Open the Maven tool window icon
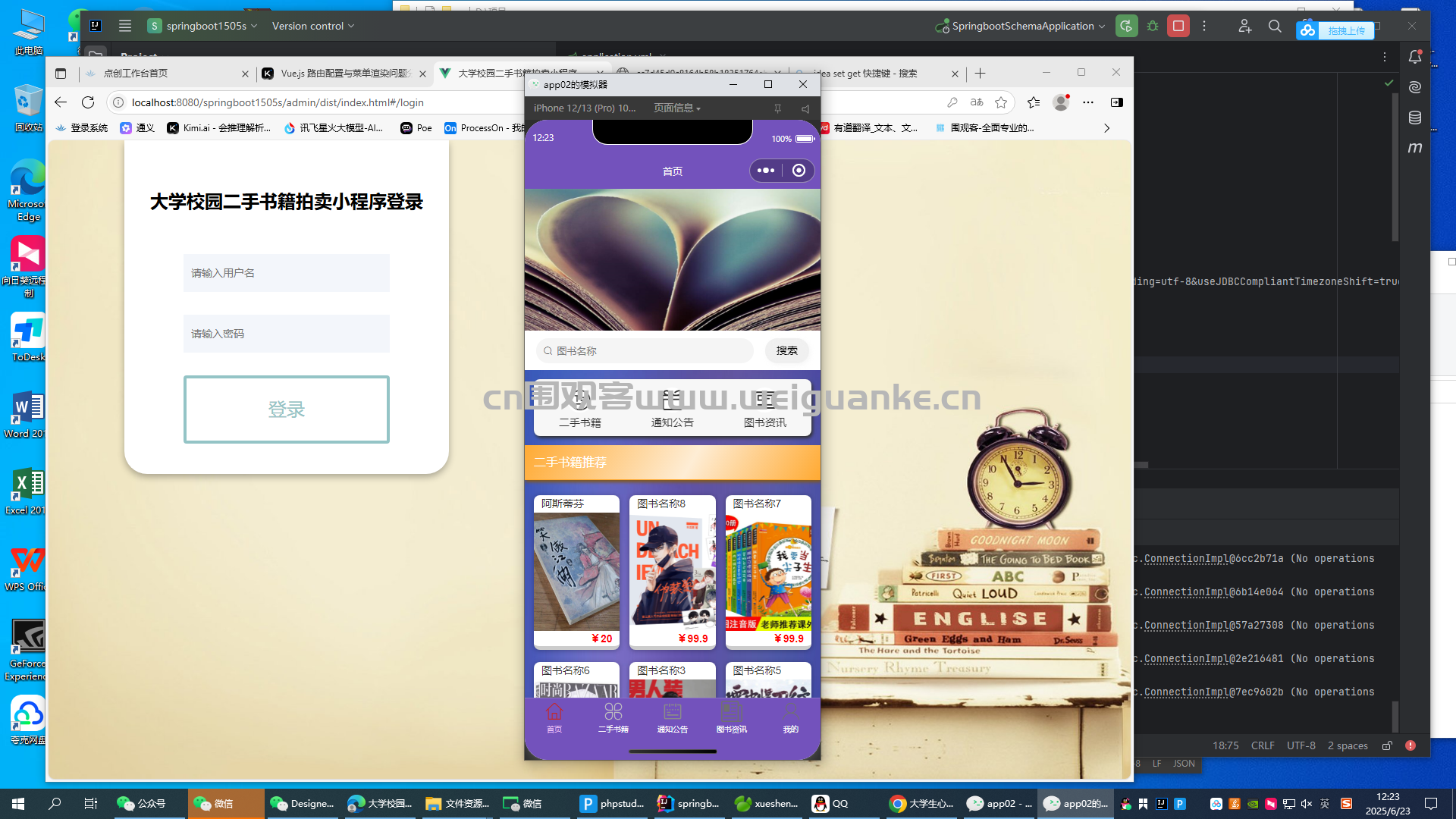 1414,148
